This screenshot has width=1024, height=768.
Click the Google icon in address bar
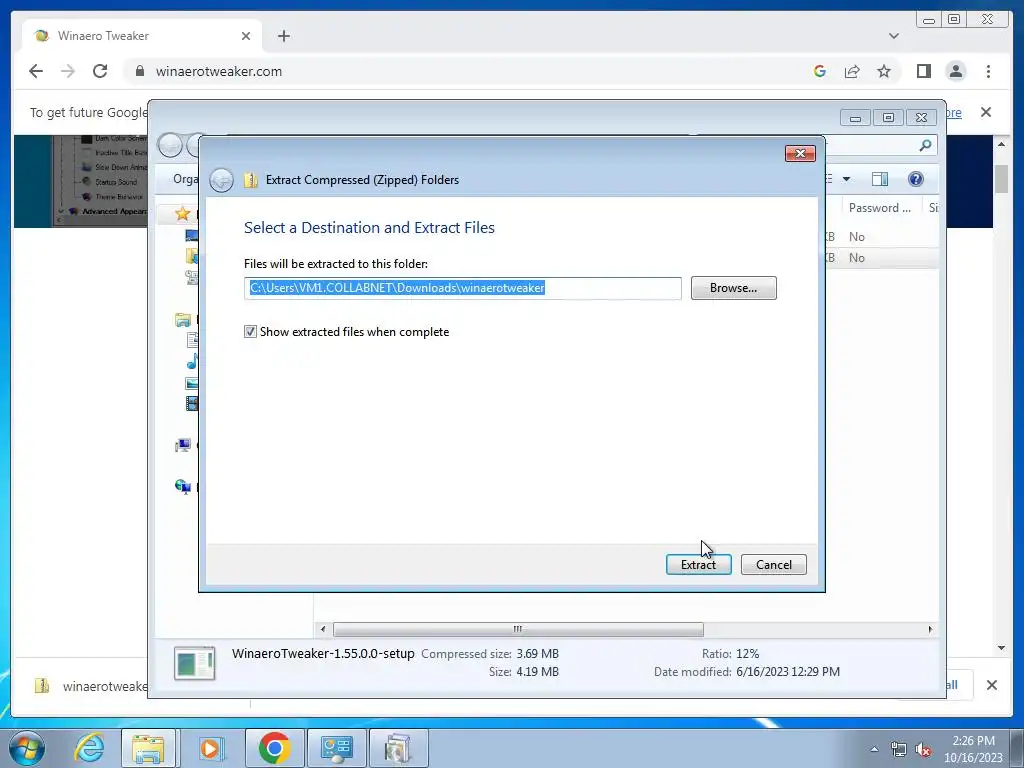coord(820,71)
